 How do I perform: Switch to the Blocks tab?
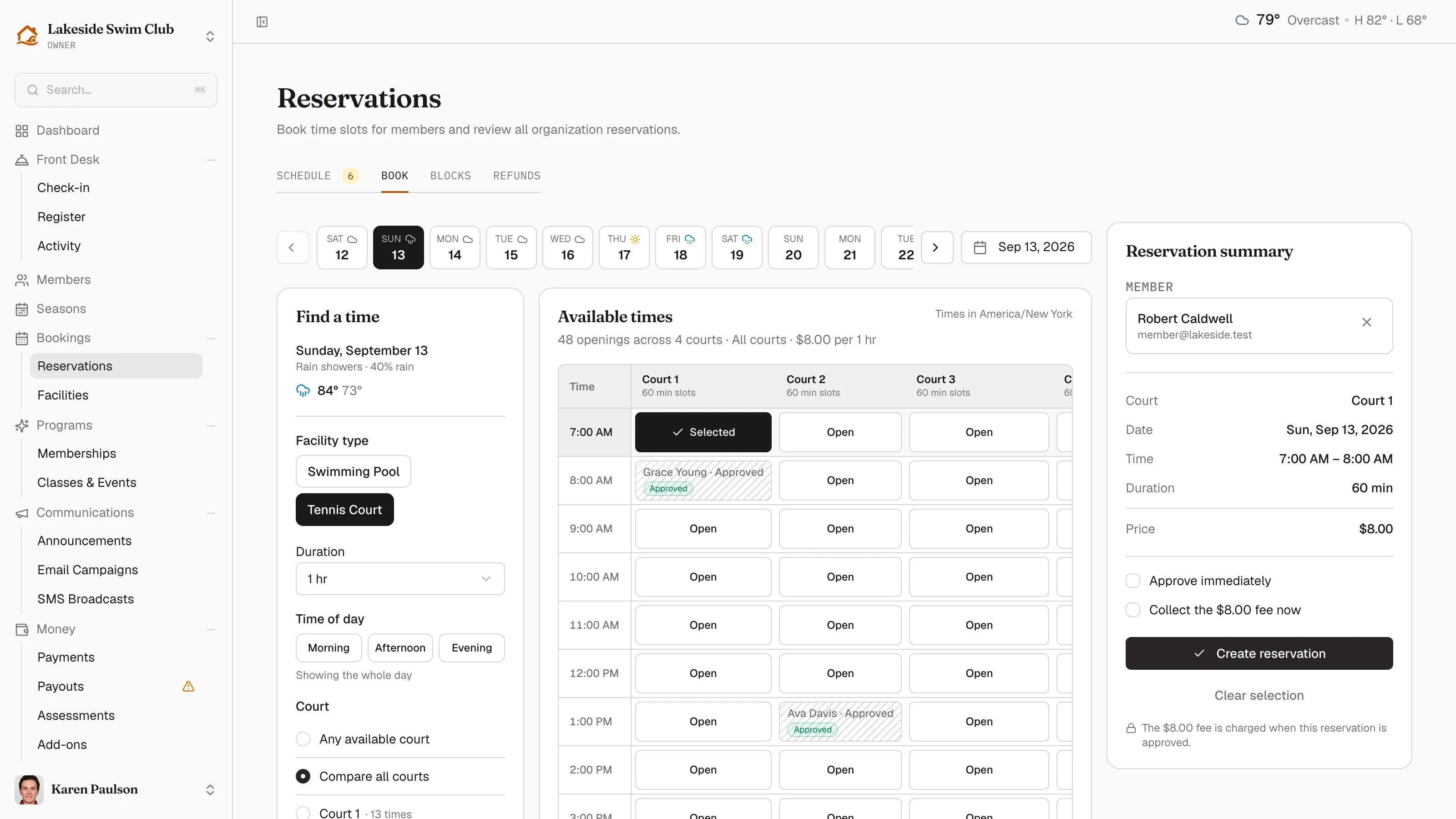pyautogui.click(x=450, y=176)
